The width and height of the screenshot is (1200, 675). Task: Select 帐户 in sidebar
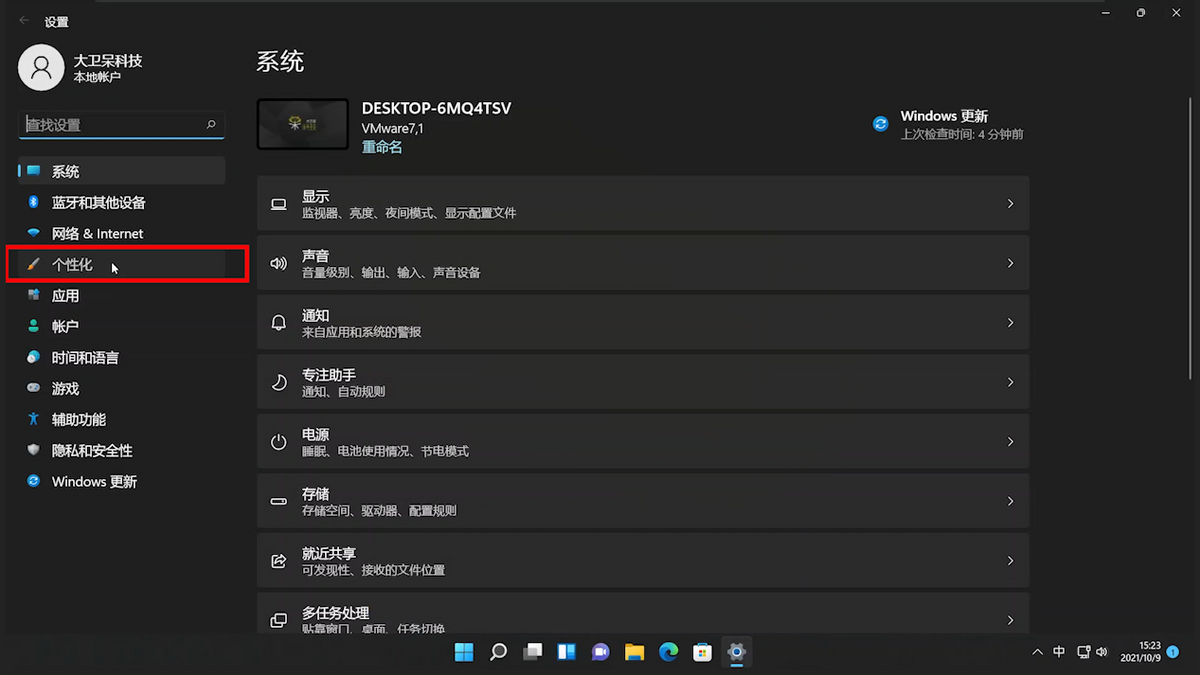pyautogui.click(x=122, y=326)
